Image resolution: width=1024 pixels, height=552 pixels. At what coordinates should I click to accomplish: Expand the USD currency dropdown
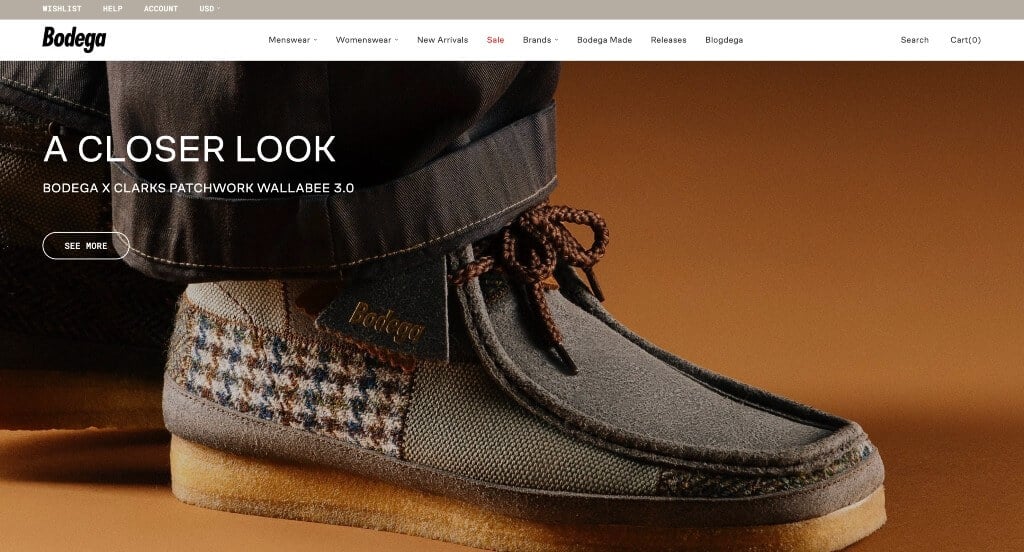coord(210,8)
